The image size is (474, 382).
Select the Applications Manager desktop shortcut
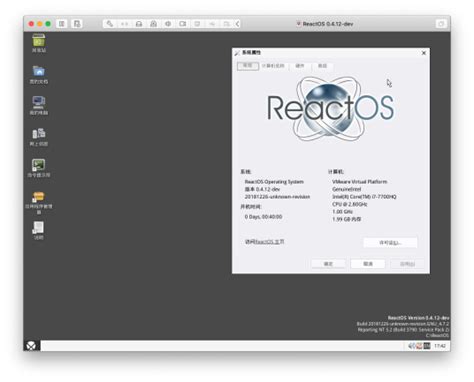point(39,202)
